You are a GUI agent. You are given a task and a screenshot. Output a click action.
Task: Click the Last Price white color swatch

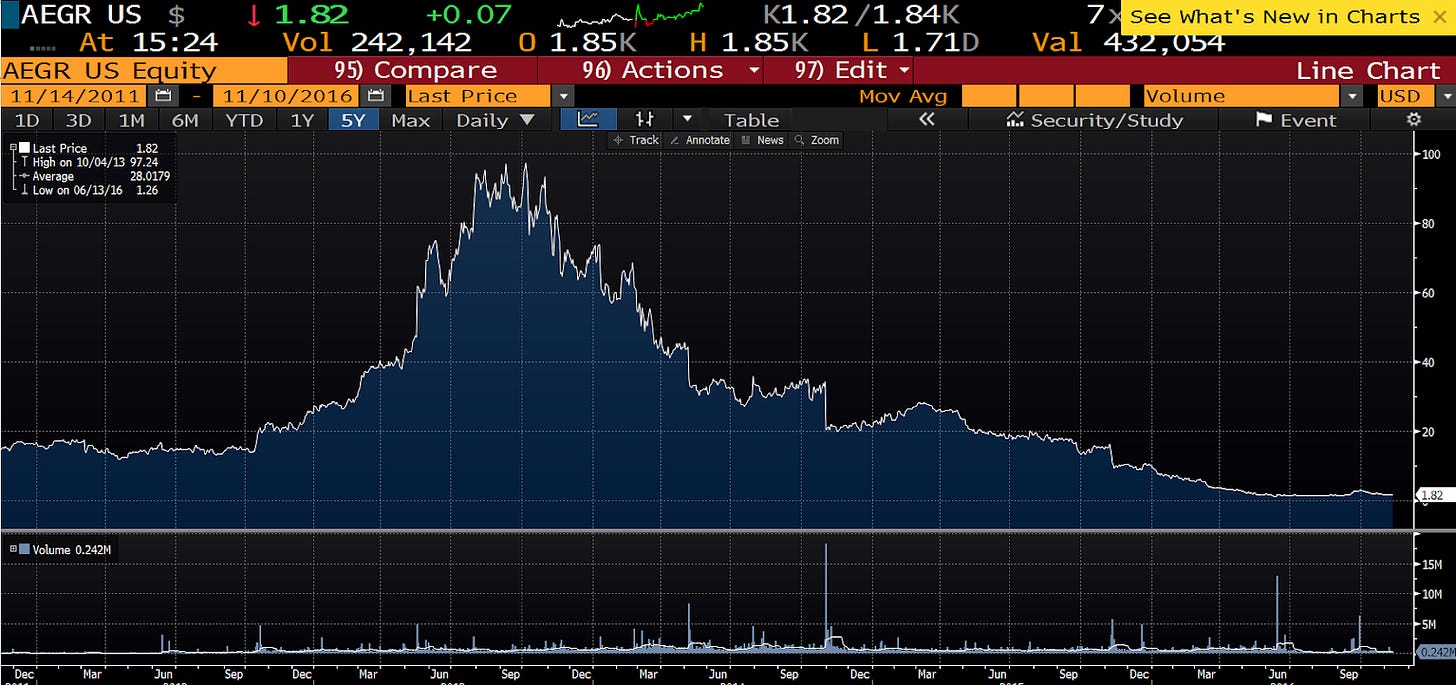(24, 148)
